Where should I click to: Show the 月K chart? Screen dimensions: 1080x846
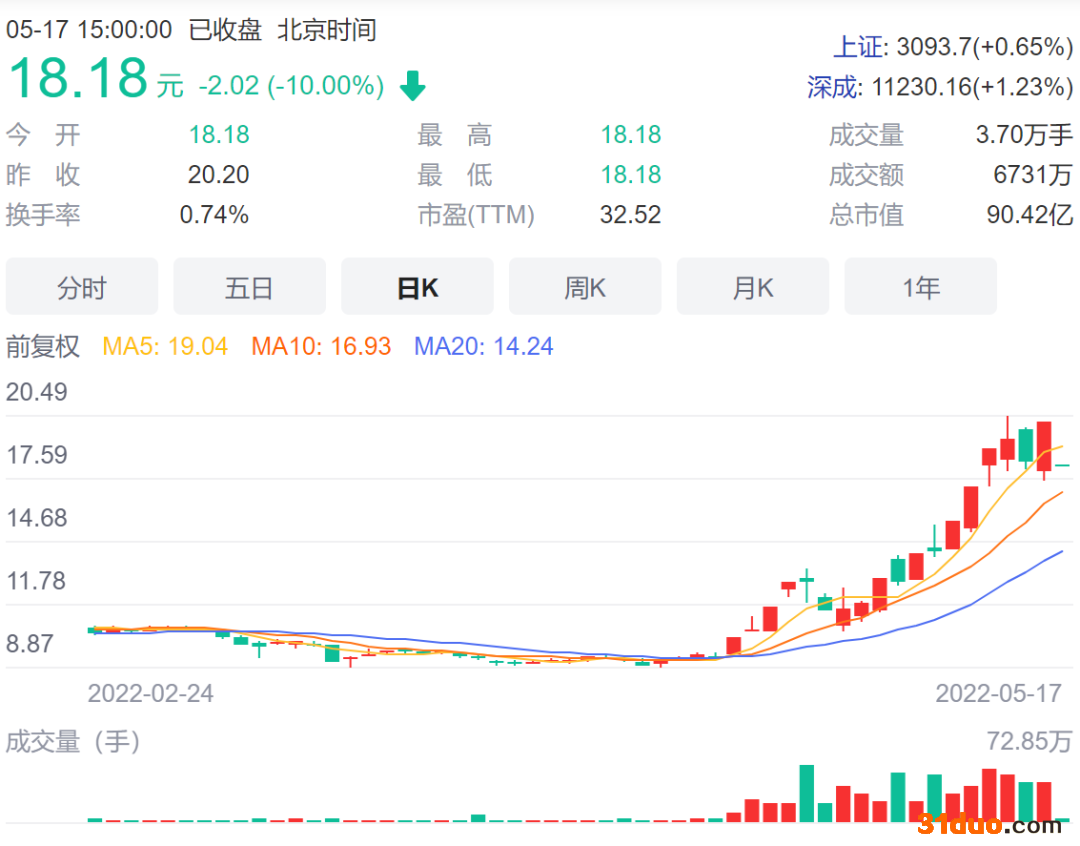[x=753, y=288]
